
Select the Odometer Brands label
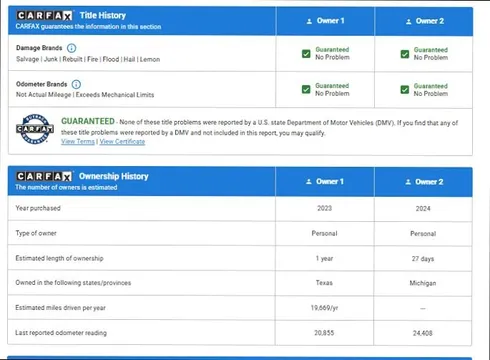(42, 84)
